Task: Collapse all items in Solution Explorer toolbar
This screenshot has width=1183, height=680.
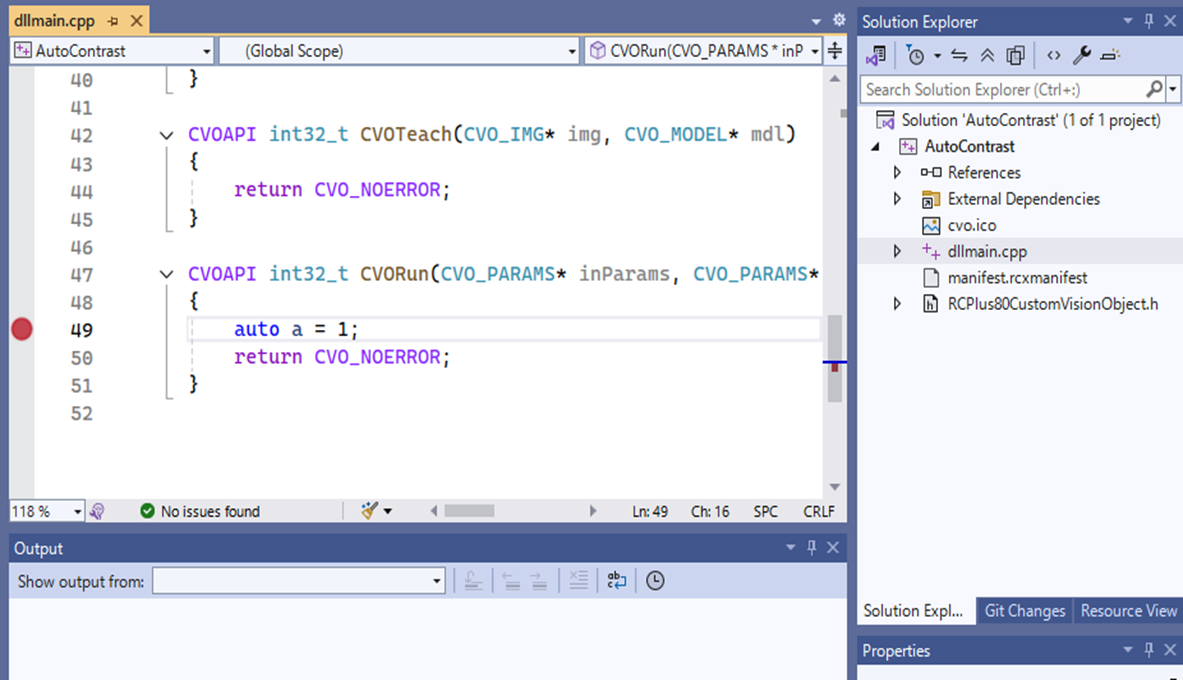Action: coord(987,56)
